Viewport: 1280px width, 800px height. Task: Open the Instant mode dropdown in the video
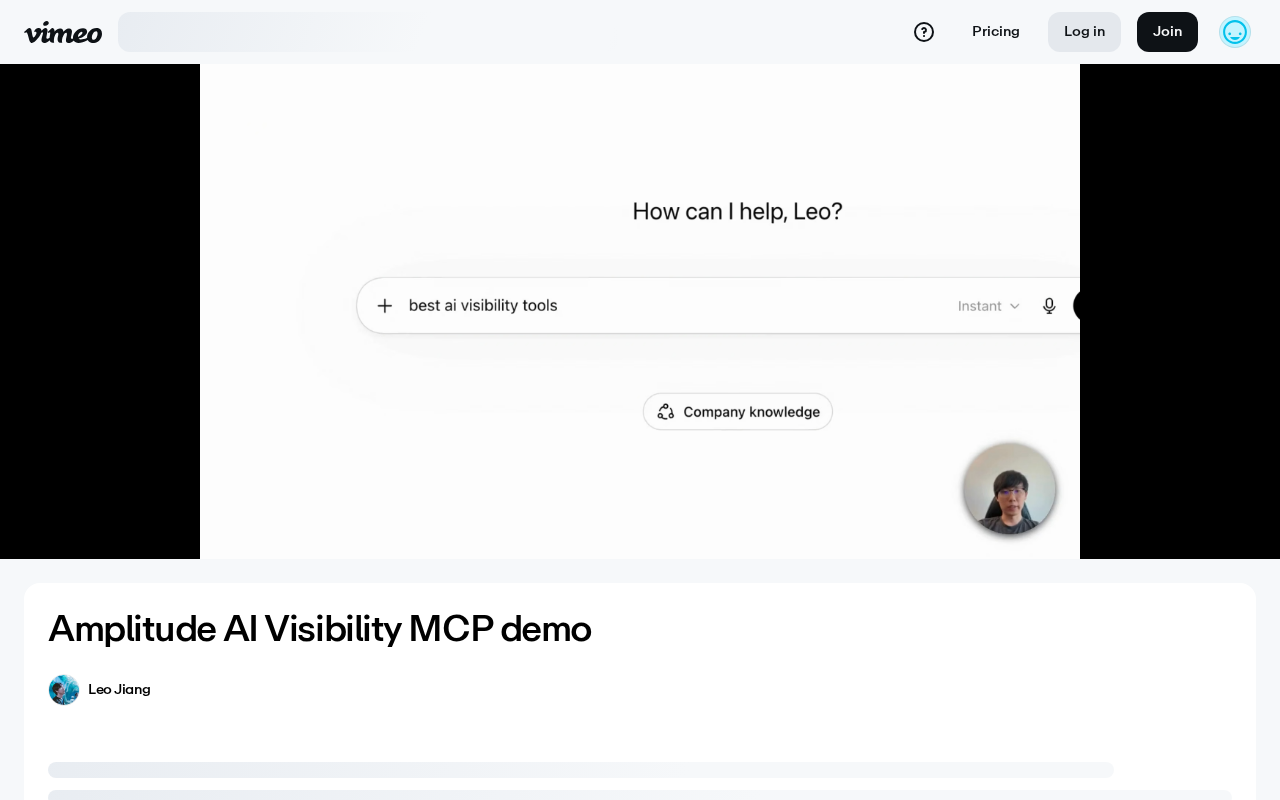click(x=989, y=306)
